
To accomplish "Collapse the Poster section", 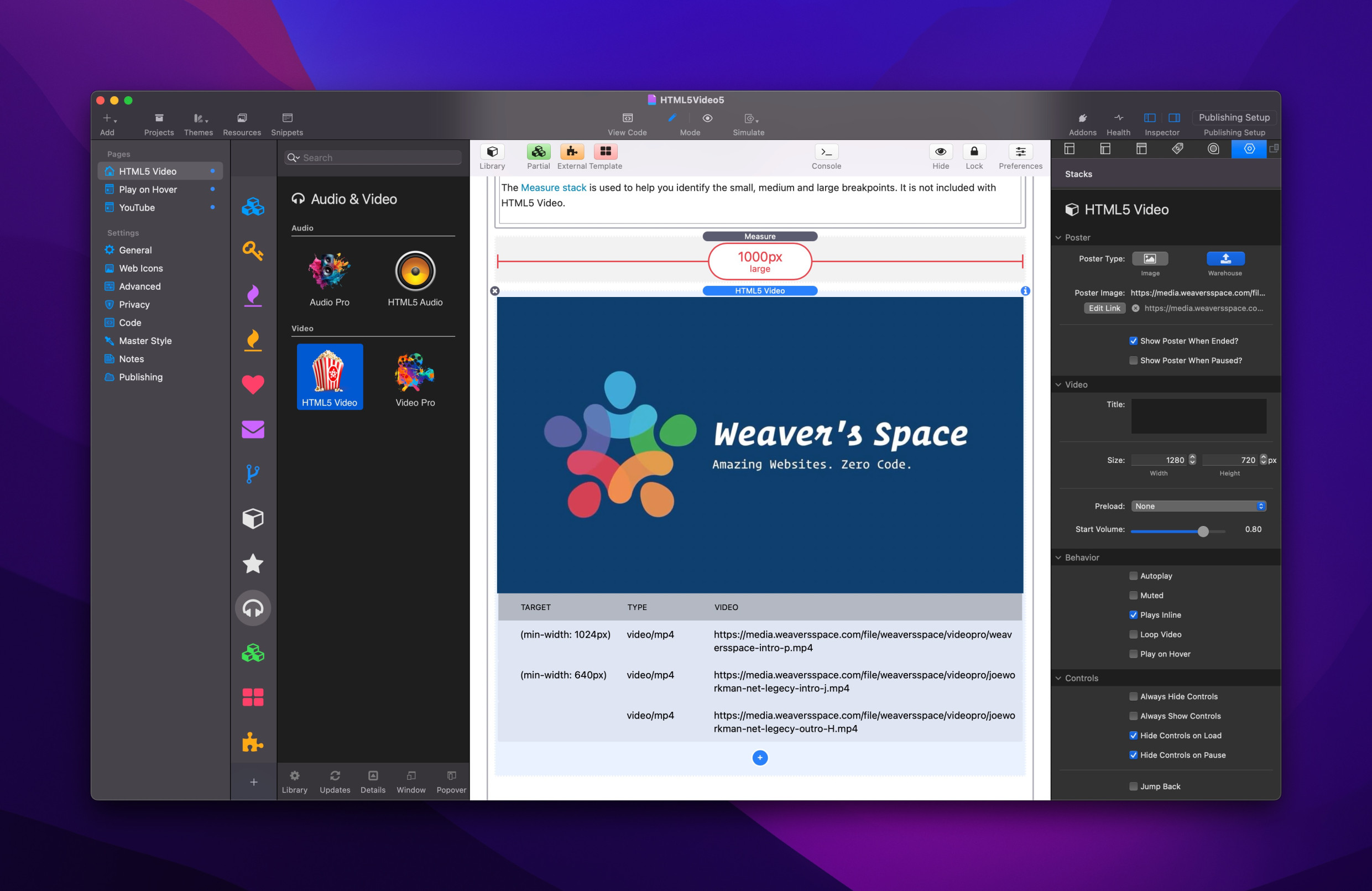I will pyautogui.click(x=1058, y=238).
